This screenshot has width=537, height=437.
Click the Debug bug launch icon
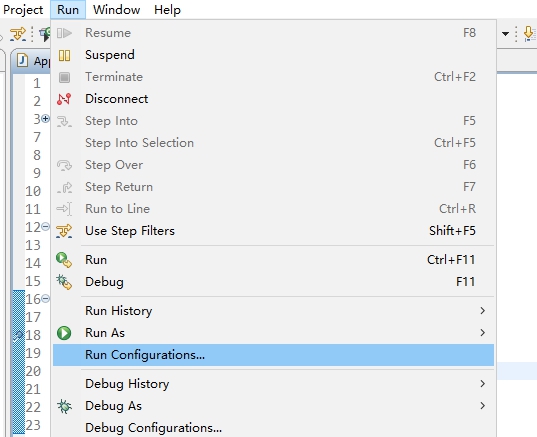(x=64, y=282)
